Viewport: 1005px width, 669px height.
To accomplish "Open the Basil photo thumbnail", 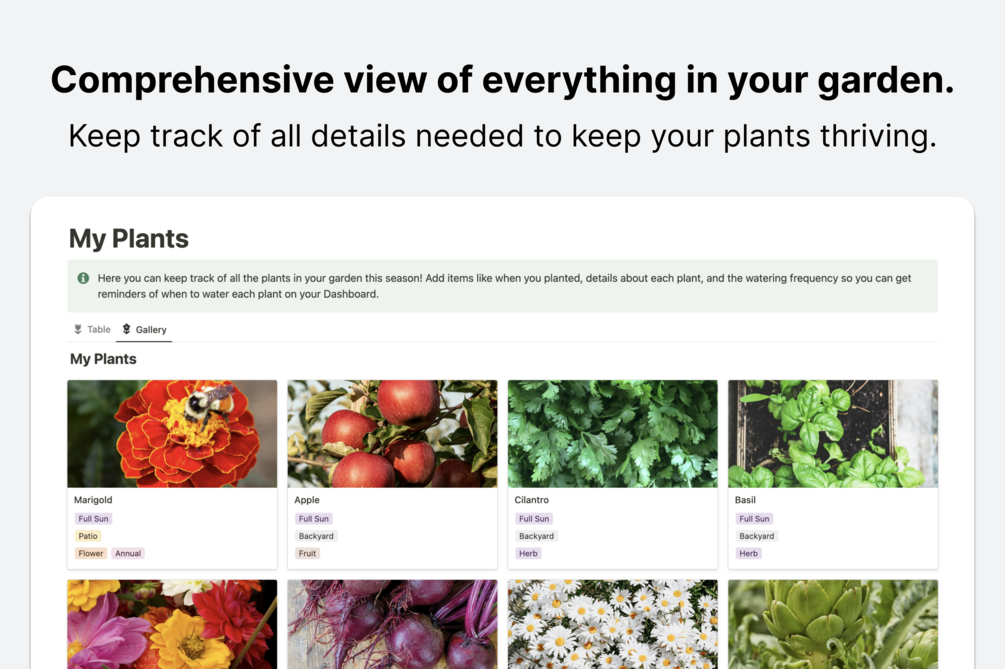I will pyautogui.click(x=833, y=434).
